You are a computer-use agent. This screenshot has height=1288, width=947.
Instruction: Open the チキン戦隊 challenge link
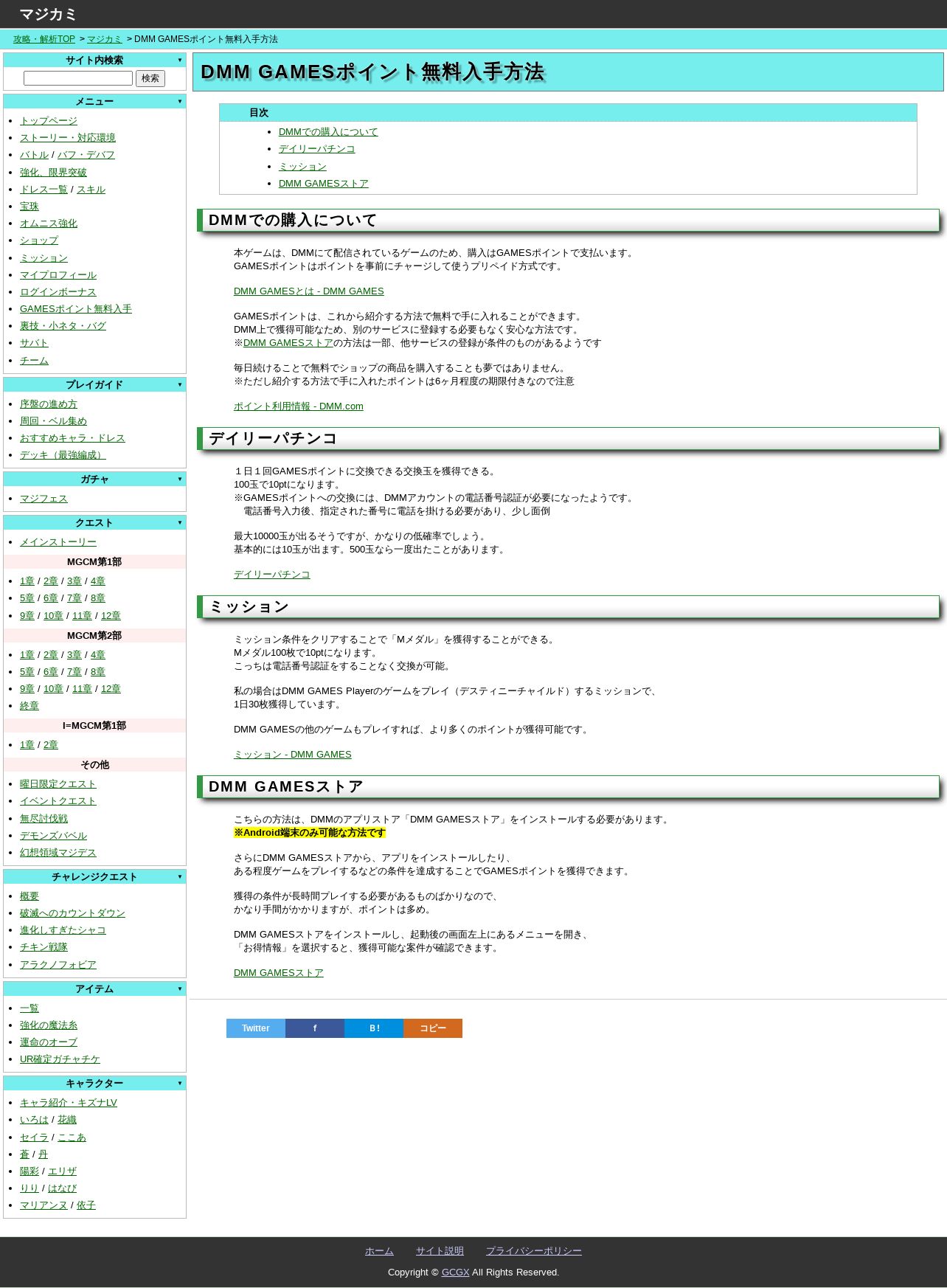pyautogui.click(x=44, y=947)
